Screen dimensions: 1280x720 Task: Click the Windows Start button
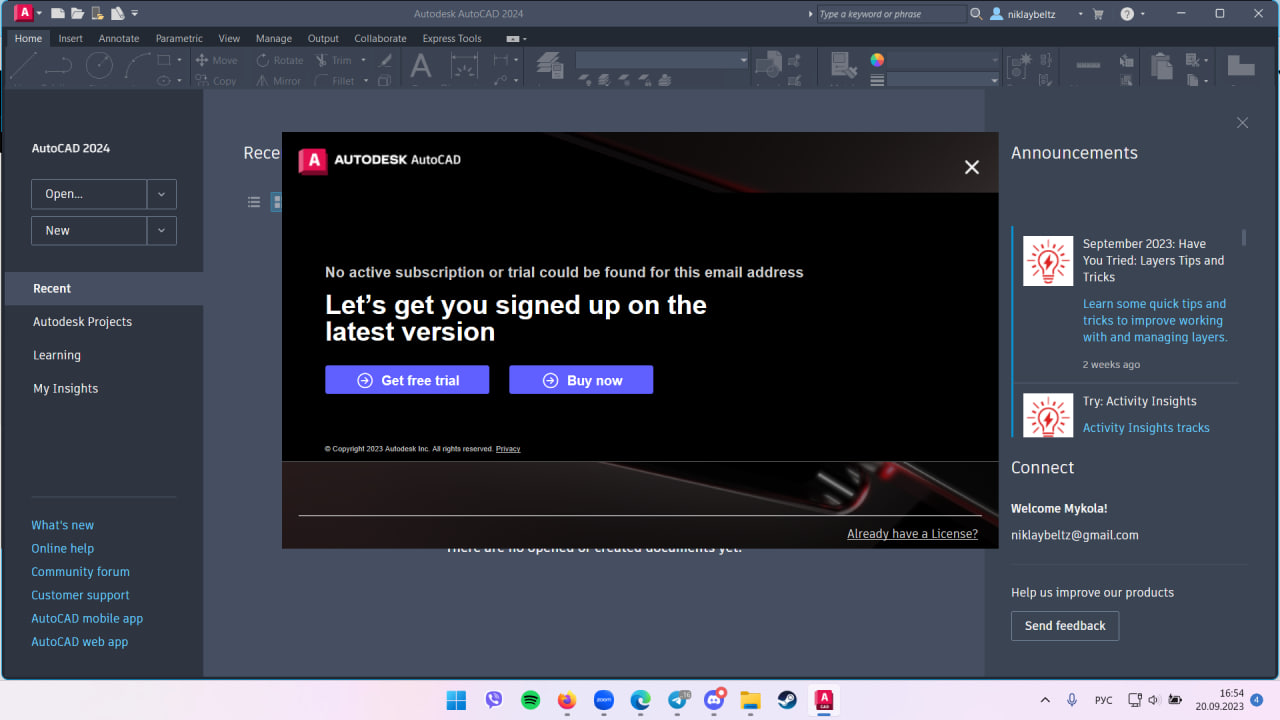click(456, 700)
